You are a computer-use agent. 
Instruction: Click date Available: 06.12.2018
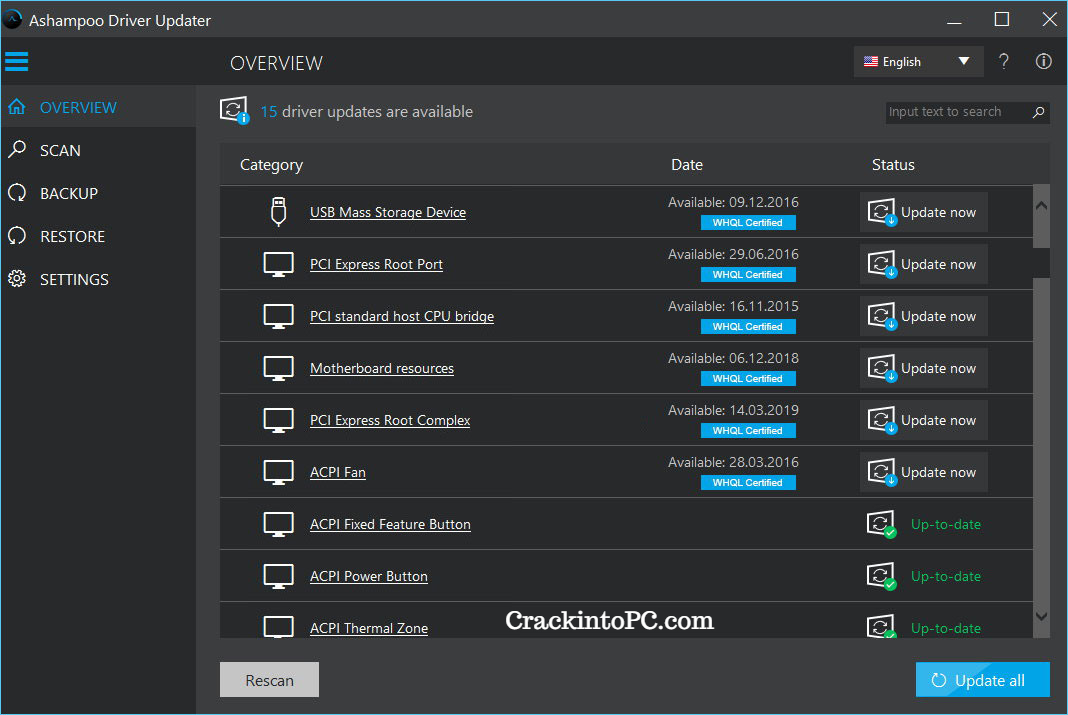pyautogui.click(x=733, y=358)
